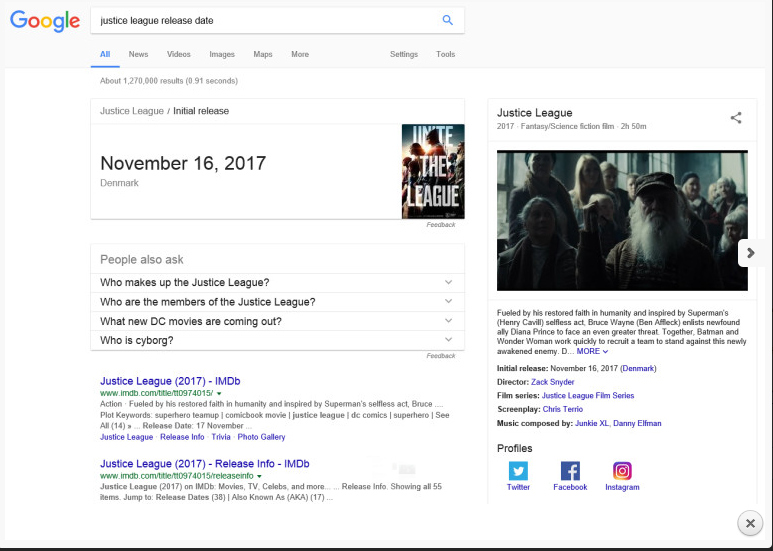773x551 pixels.
Task: Click the About 1,270,000 results text
Action: pyautogui.click(x=169, y=81)
